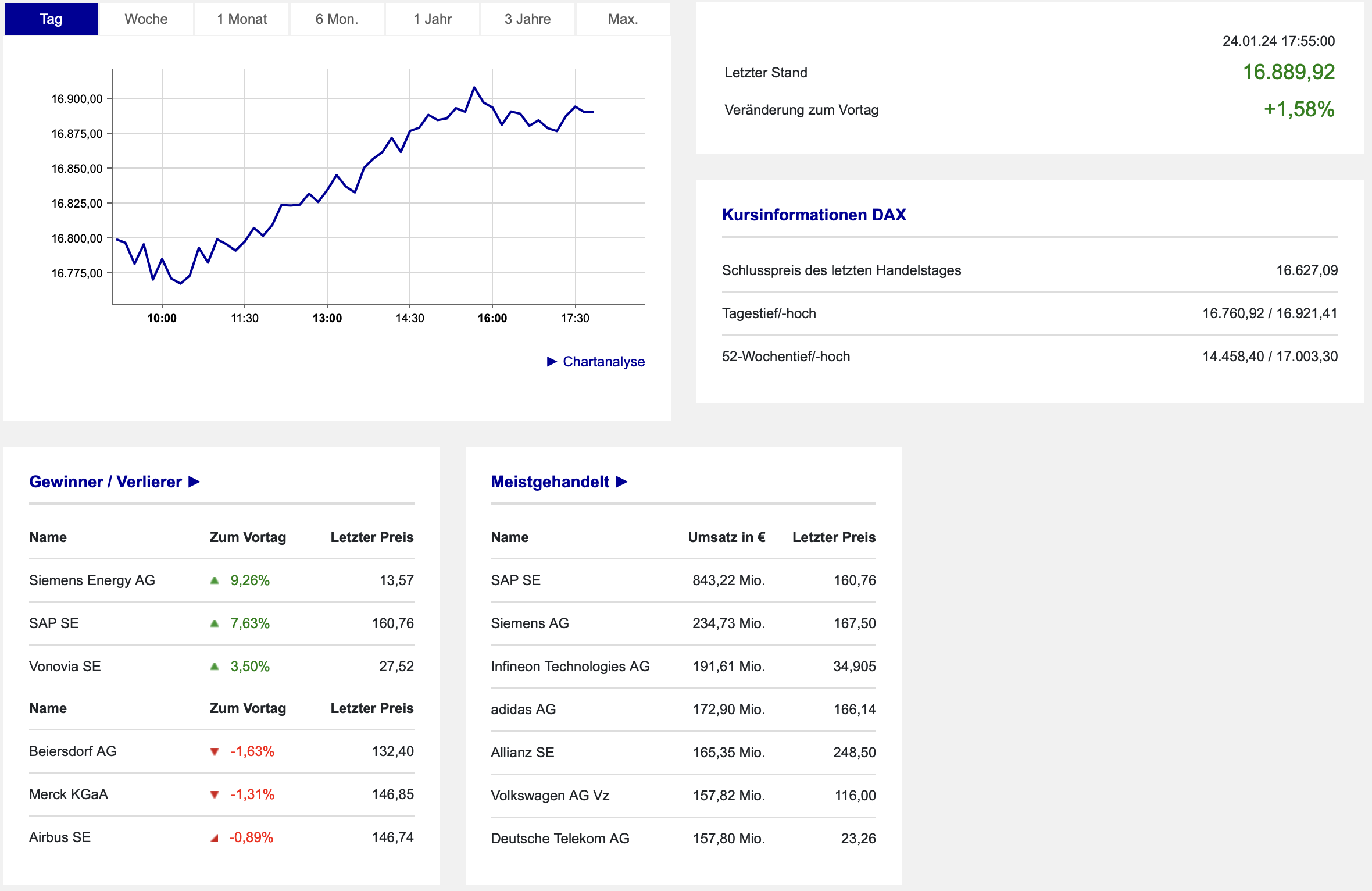Select the Tag chart tab

pyautogui.click(x=51, y=19)
